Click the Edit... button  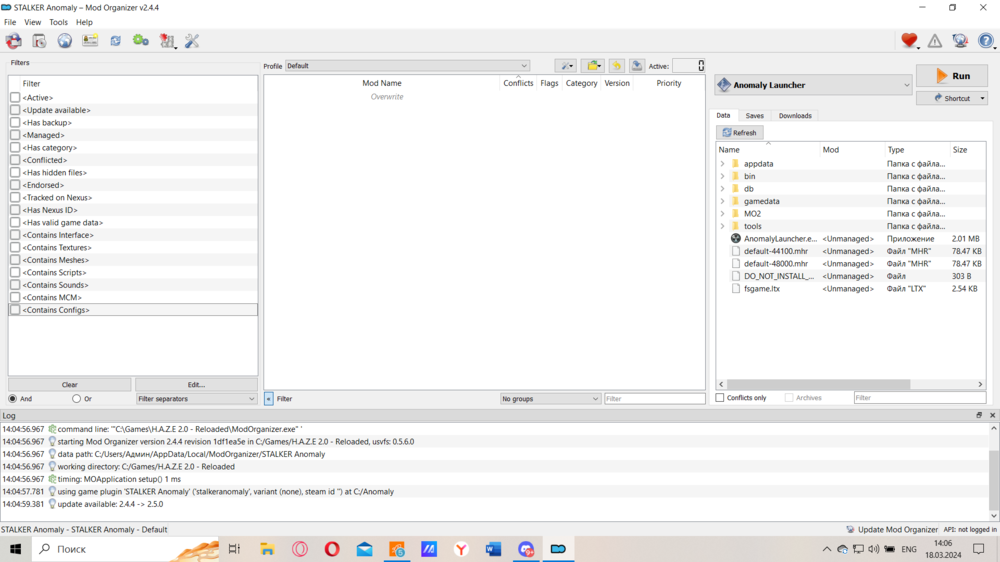click(196, 385)
